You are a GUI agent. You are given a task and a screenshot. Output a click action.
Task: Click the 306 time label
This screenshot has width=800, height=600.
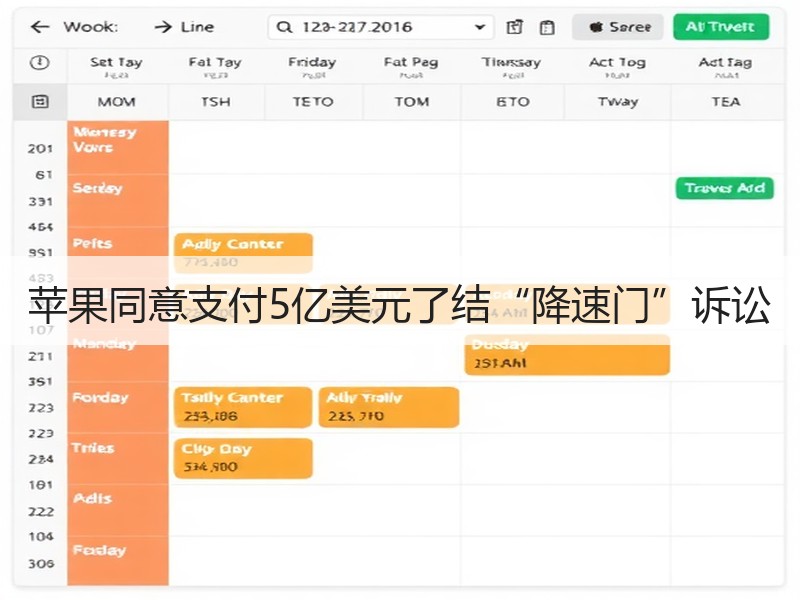(41, 564)
